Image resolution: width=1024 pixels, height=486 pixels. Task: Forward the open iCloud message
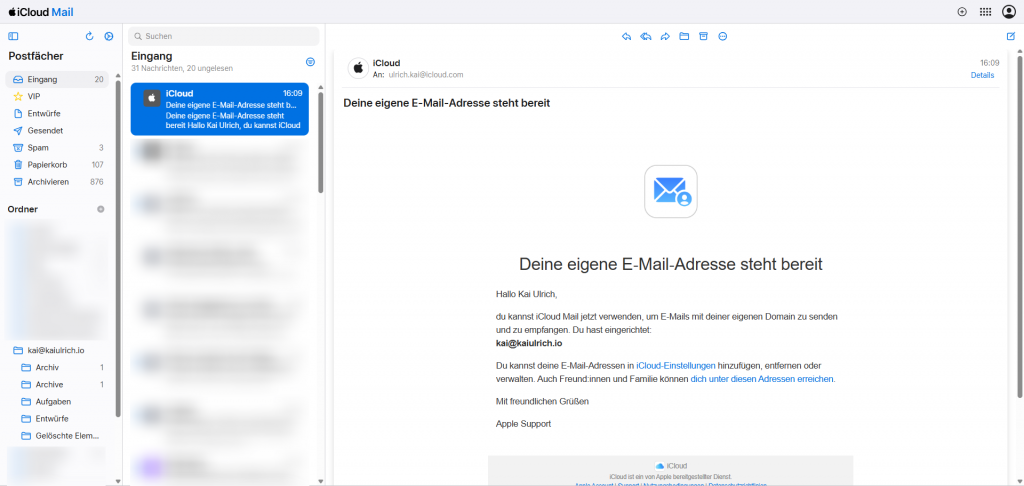click(x=665, y=36)
